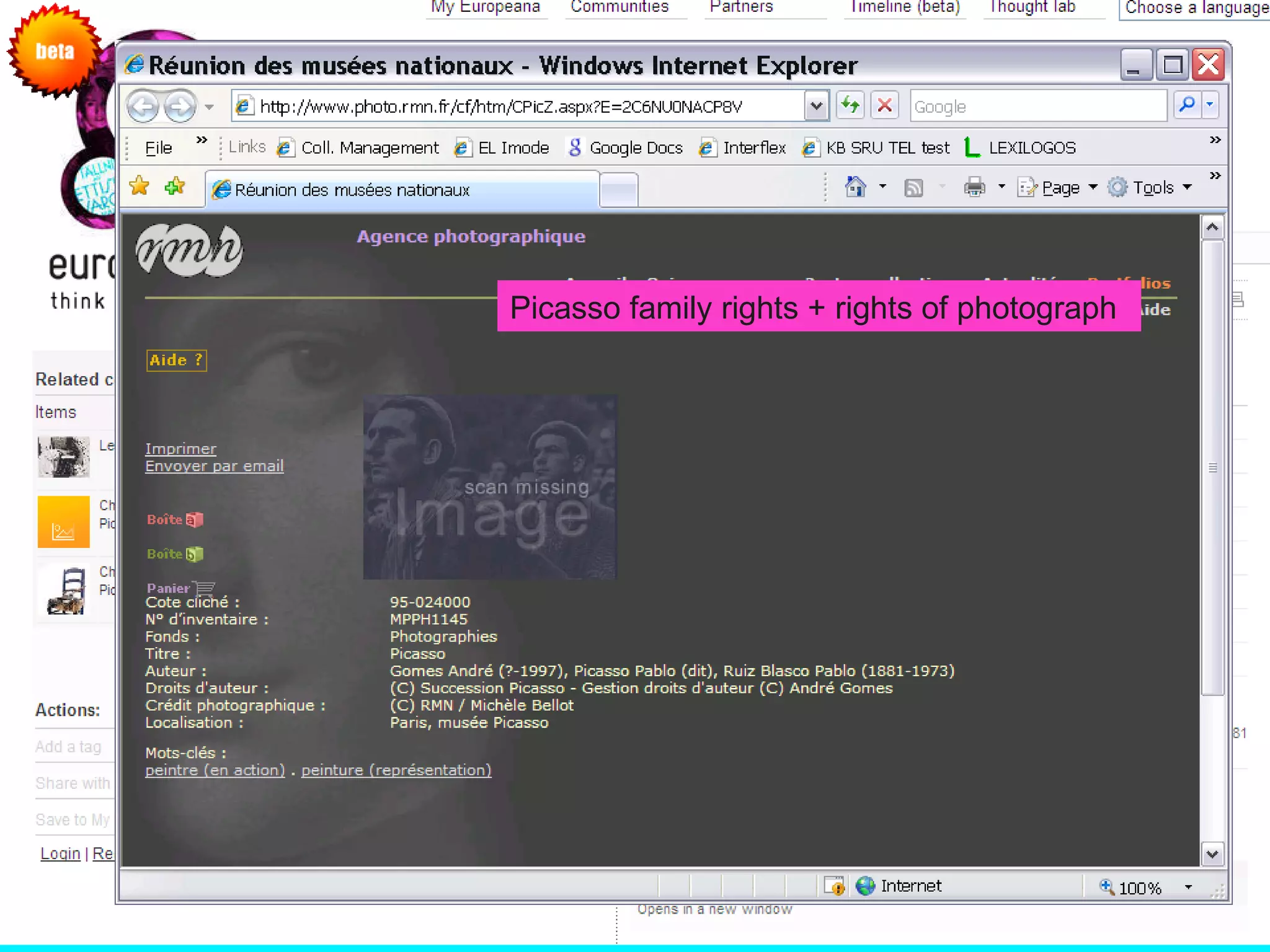This screenshot has height=952, width=1270.
Task: Click the red Stop loading icon
Action: point(885,105)
